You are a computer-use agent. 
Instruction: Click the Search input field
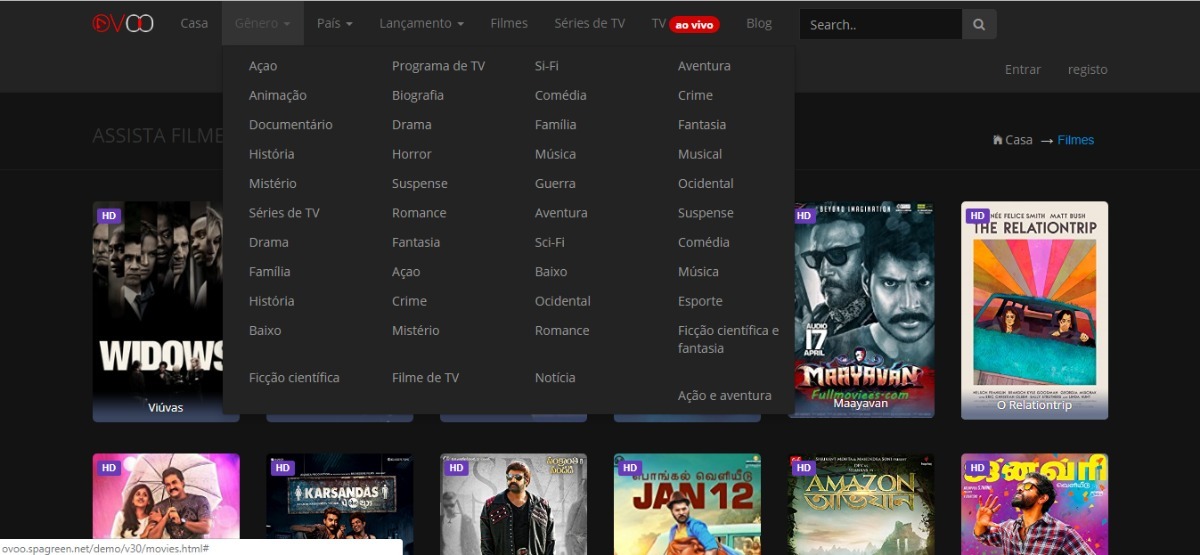[x=881, y=24]
